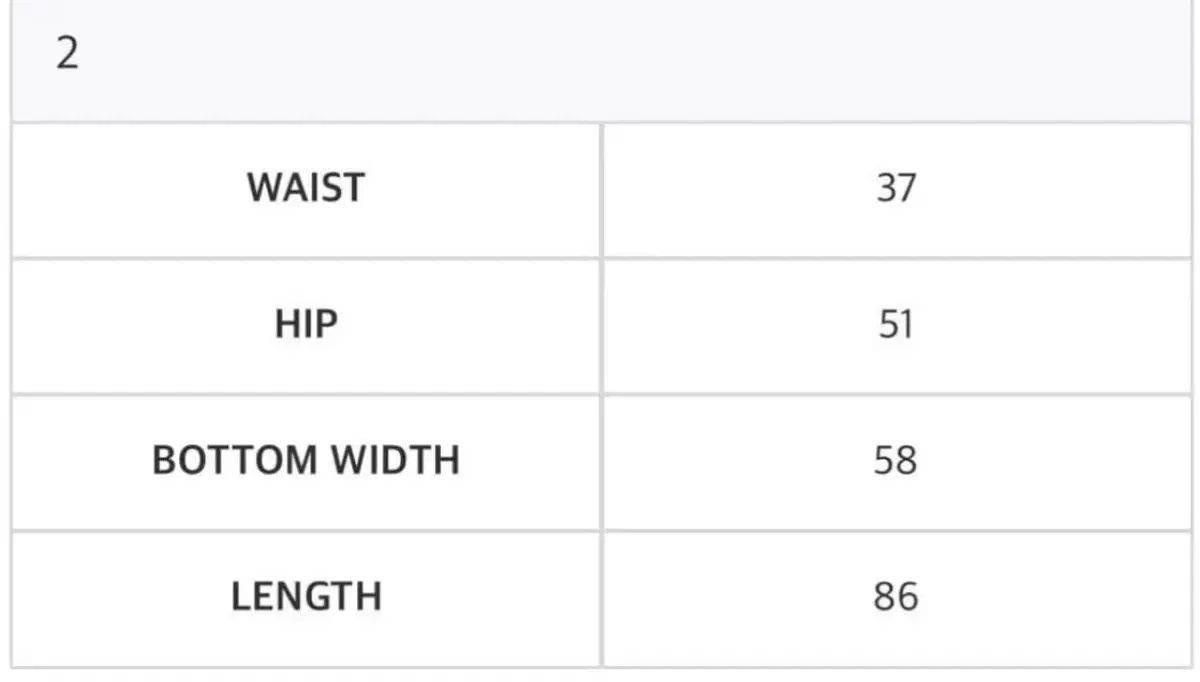Click row border between values 37 and 51

pos(895,258)
